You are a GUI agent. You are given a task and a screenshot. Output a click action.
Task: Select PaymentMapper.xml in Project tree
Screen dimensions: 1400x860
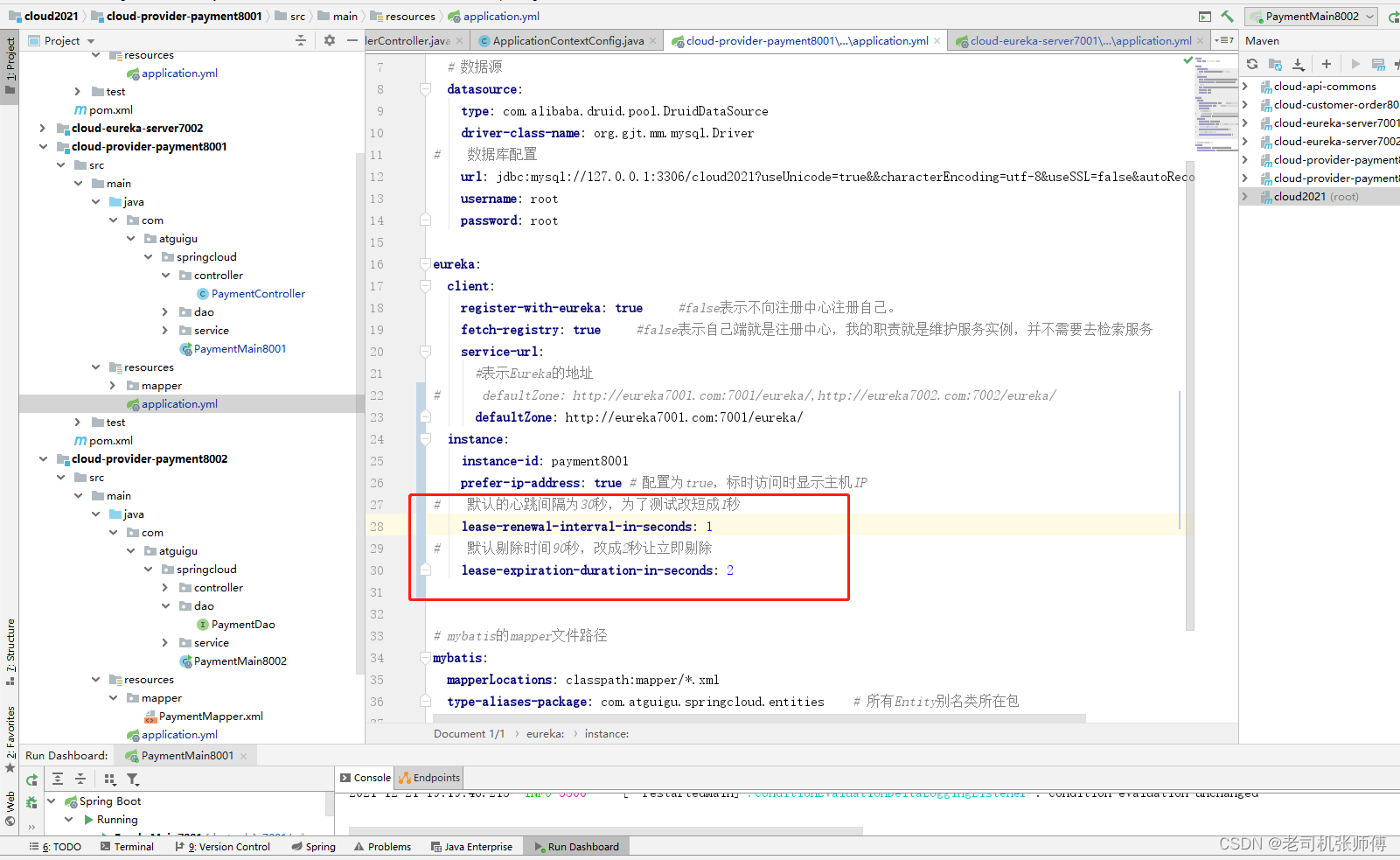tap(203, 716)
